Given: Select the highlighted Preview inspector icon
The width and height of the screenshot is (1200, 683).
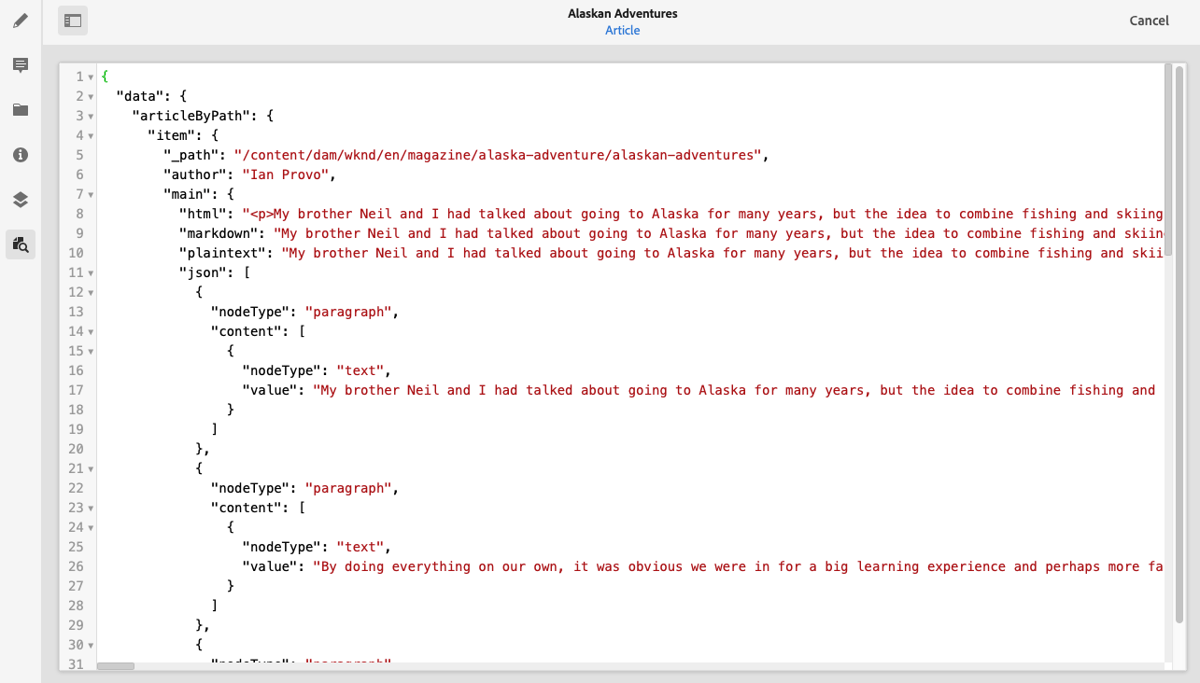Looking at the screenshot, I should (21, 244).
